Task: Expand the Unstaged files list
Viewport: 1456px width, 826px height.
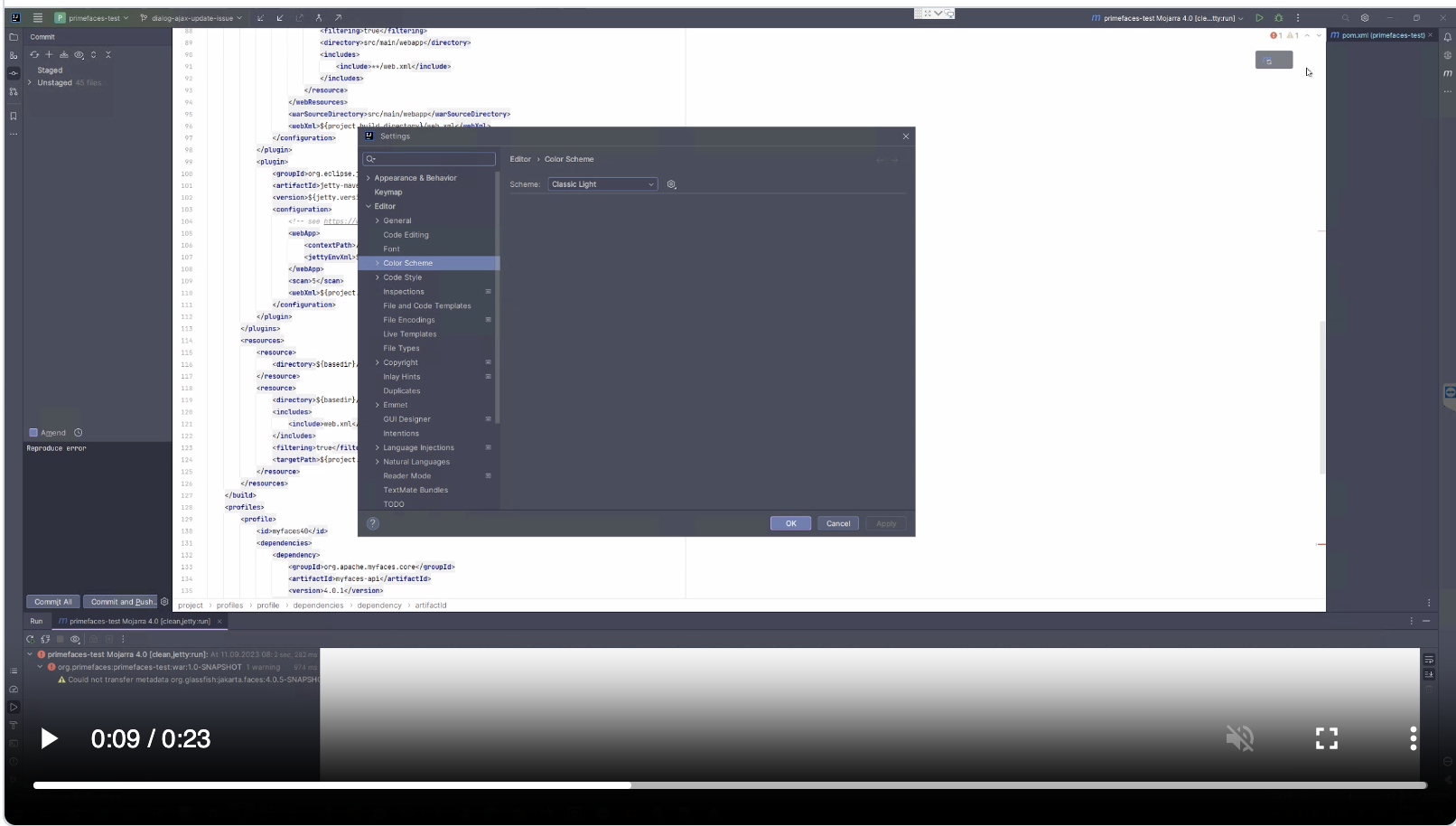Action: [x=30, y=82]
